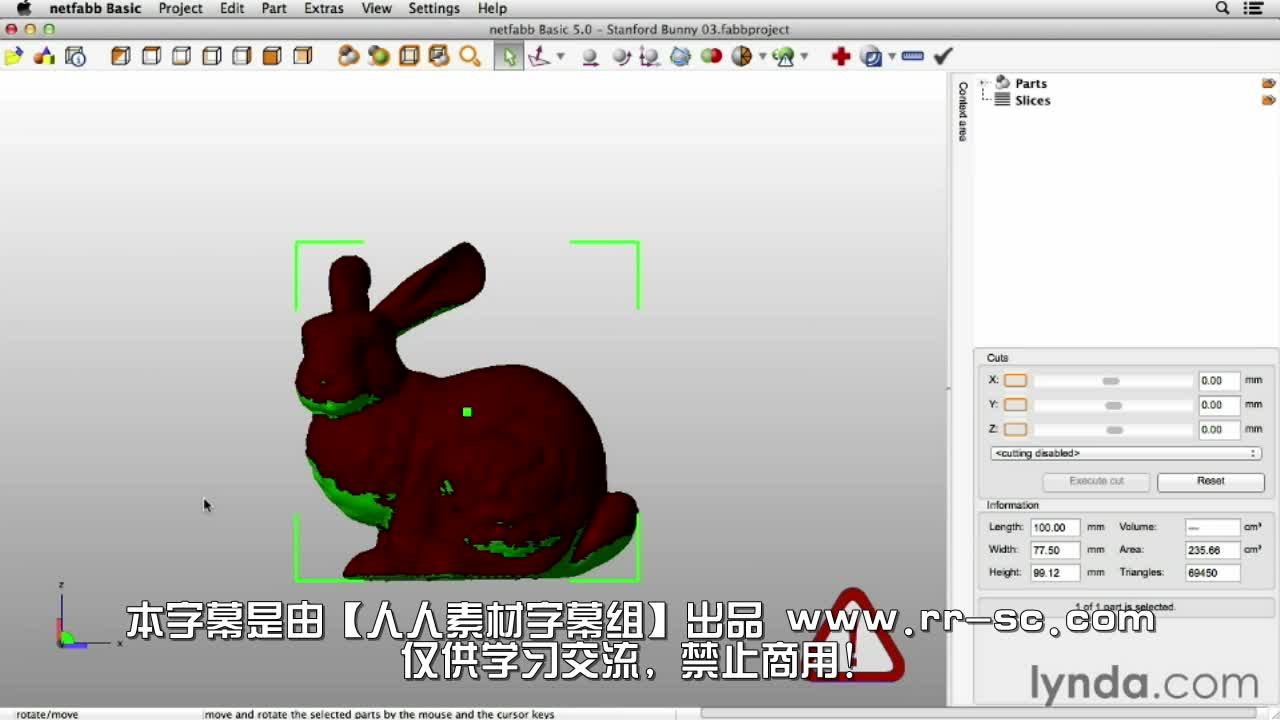The image size is (1280, 720).
Task: Open the Edit menu
Action: click(x=232, y=8)
